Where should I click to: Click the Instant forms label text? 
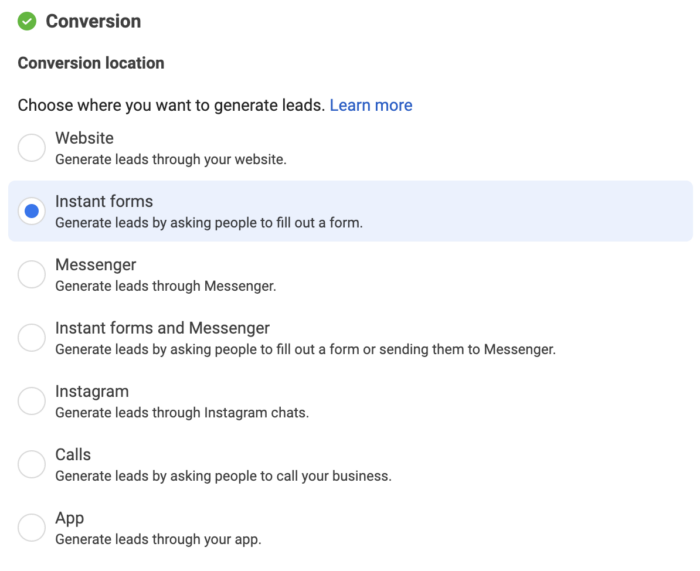(104, 201)
